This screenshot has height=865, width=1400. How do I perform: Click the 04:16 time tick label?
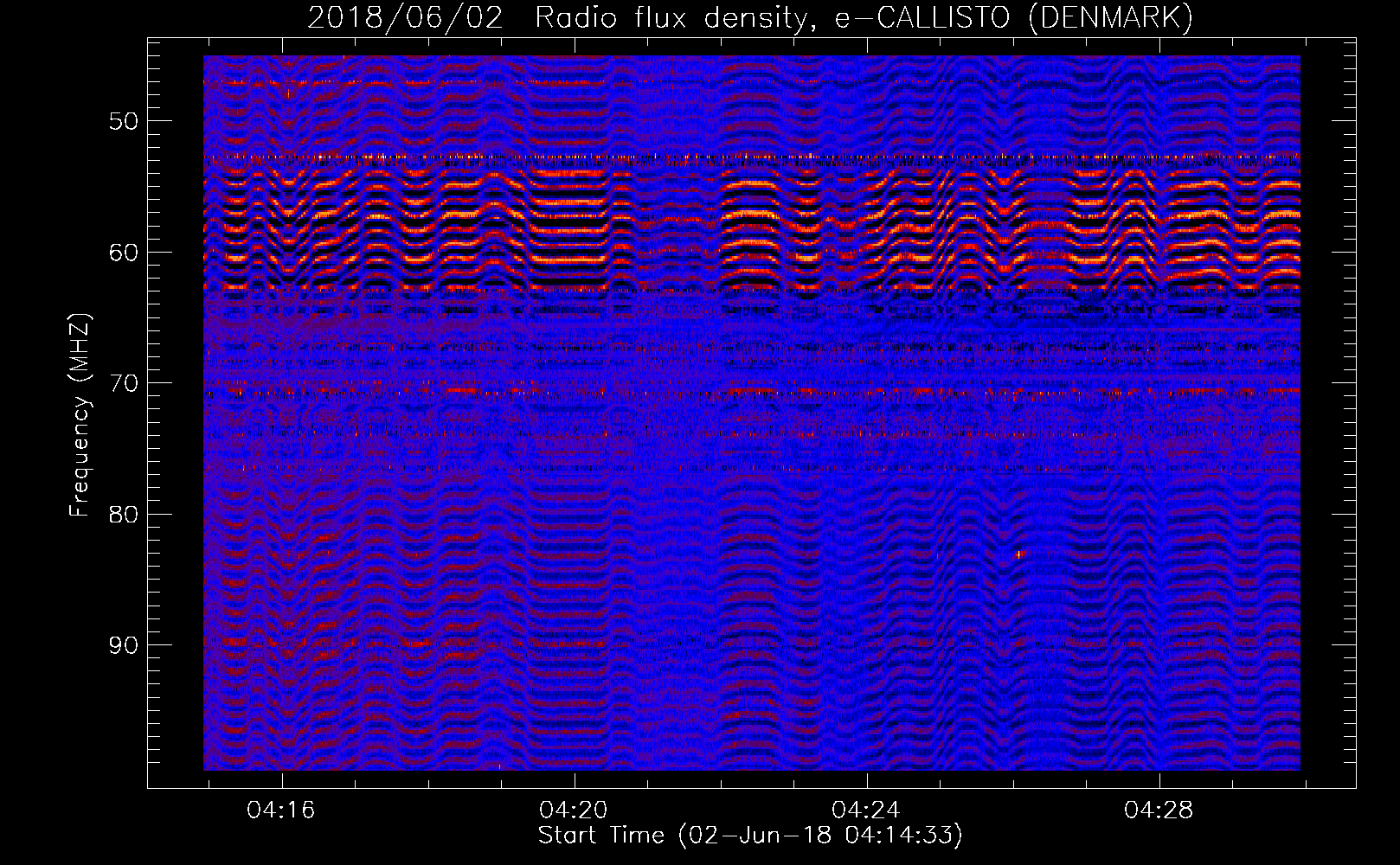tap(281, 811)
